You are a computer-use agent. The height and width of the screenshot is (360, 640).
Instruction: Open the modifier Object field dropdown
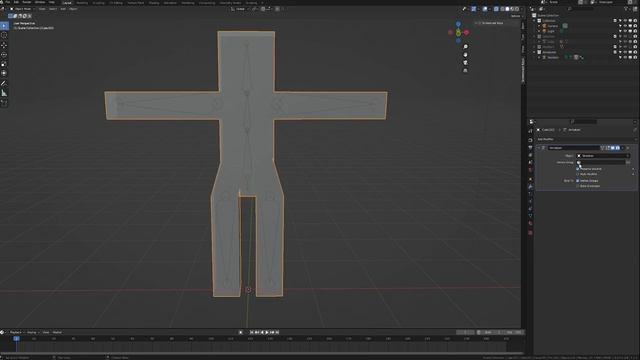[603, 156]
